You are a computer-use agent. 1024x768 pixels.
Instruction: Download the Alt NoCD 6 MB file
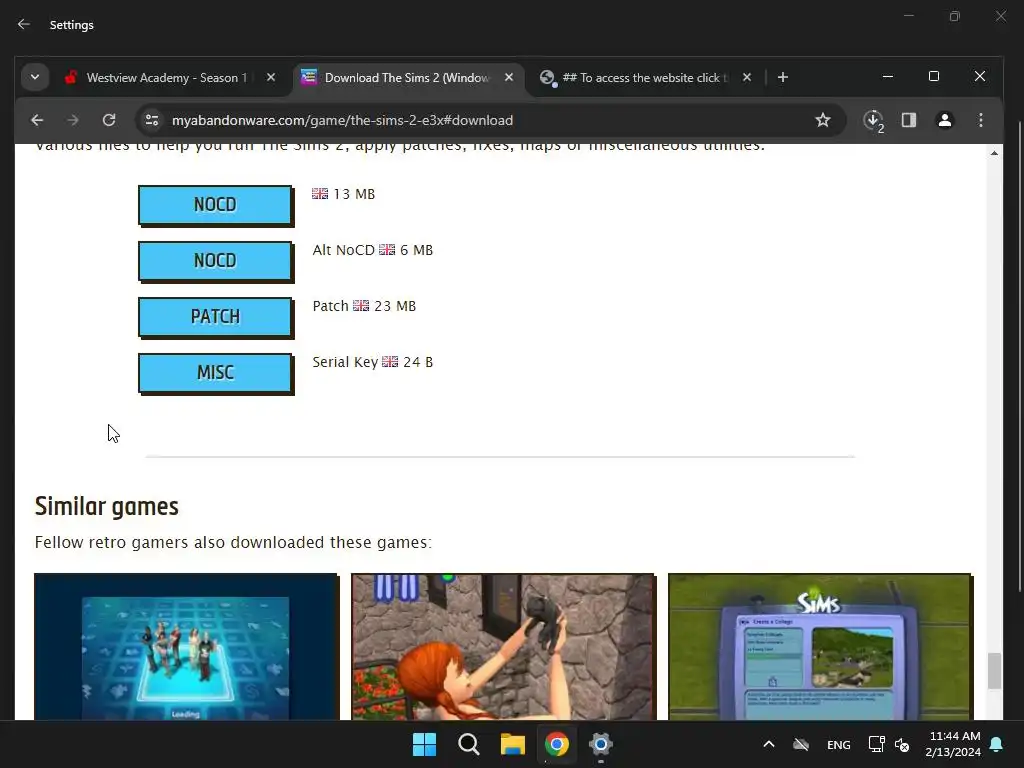pyautogui.click(x=216, y=261)
